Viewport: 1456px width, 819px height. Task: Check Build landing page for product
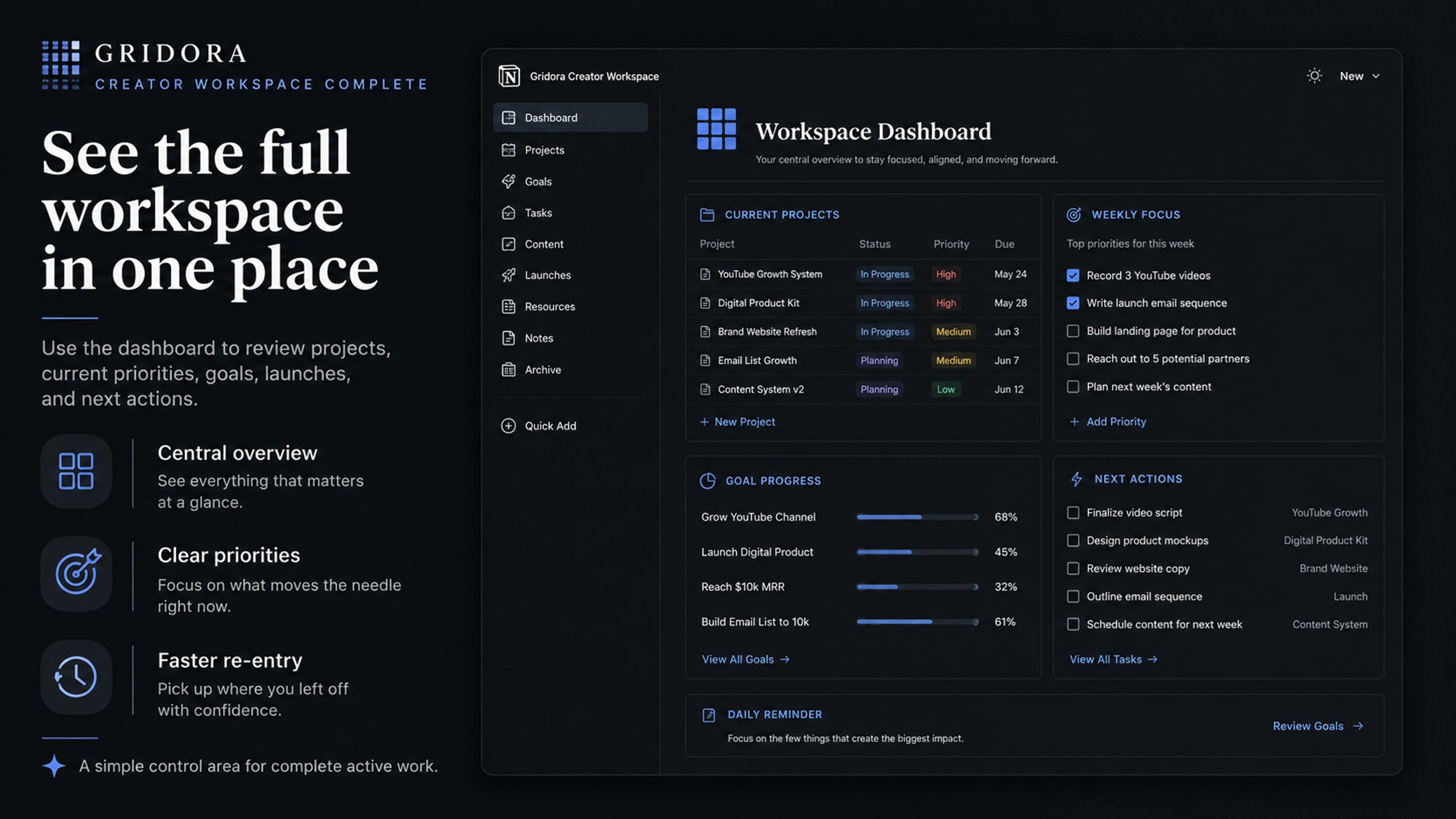tap(1073, 331)
